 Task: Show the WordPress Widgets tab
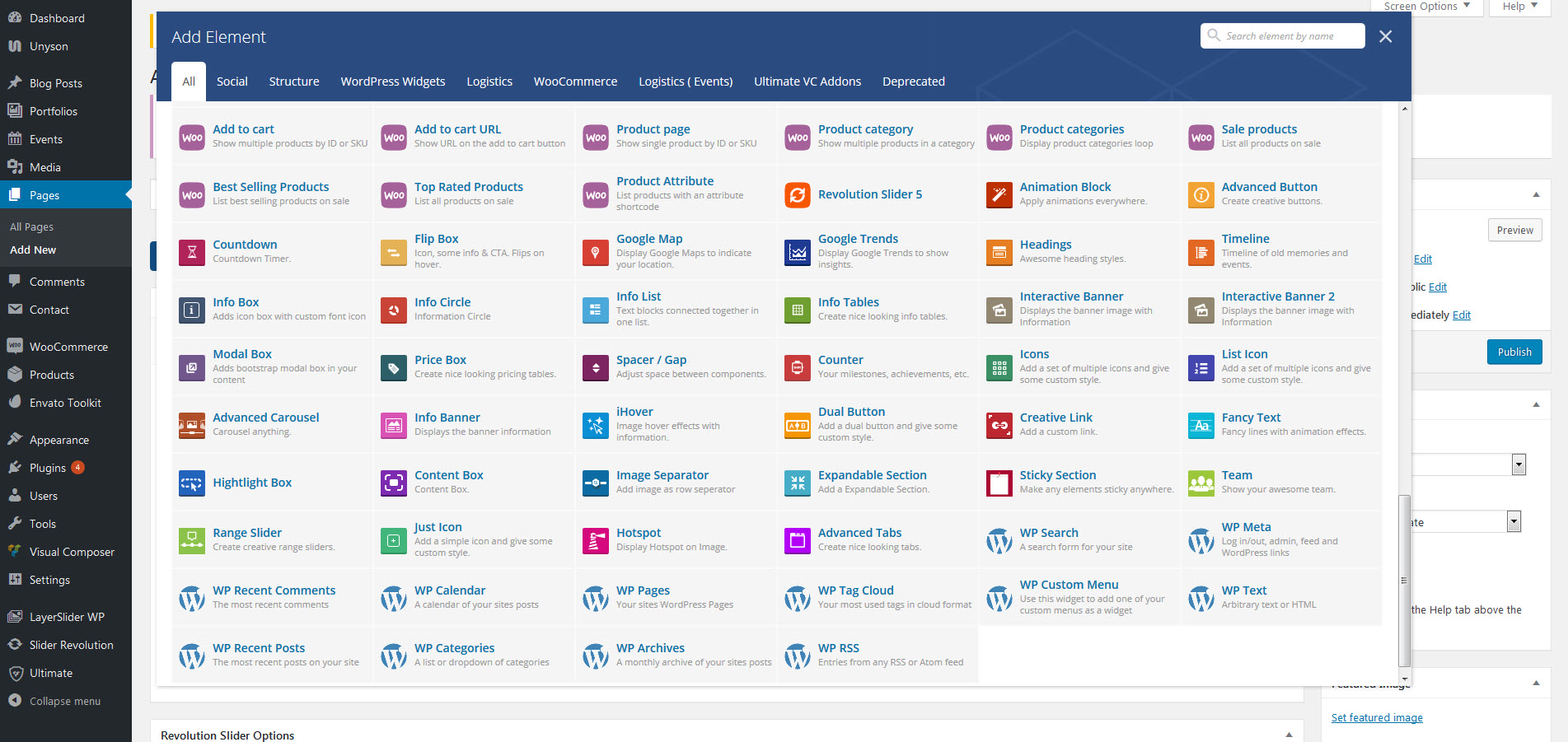393,82
